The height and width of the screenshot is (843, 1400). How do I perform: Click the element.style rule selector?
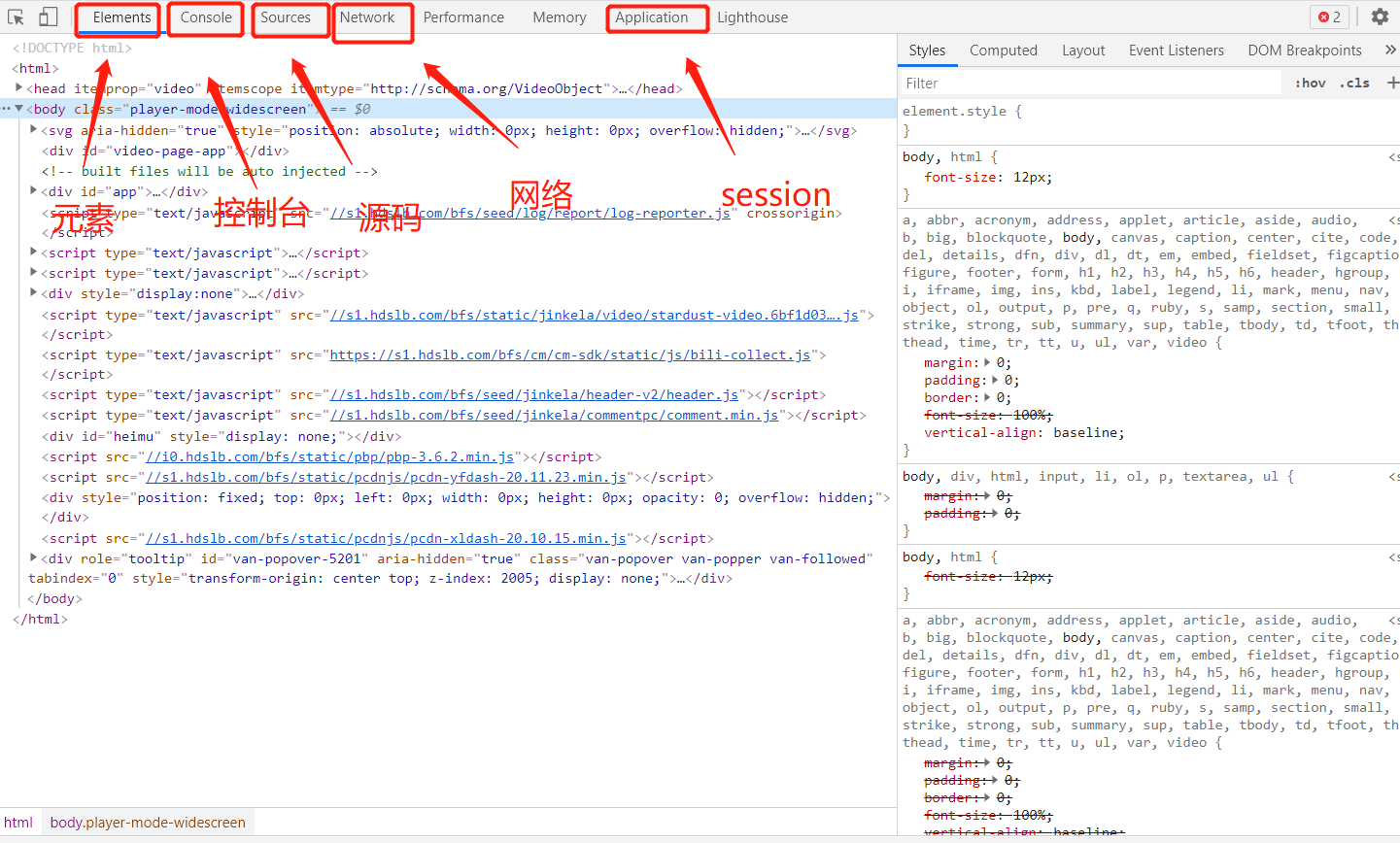click(x=954, y=111)
